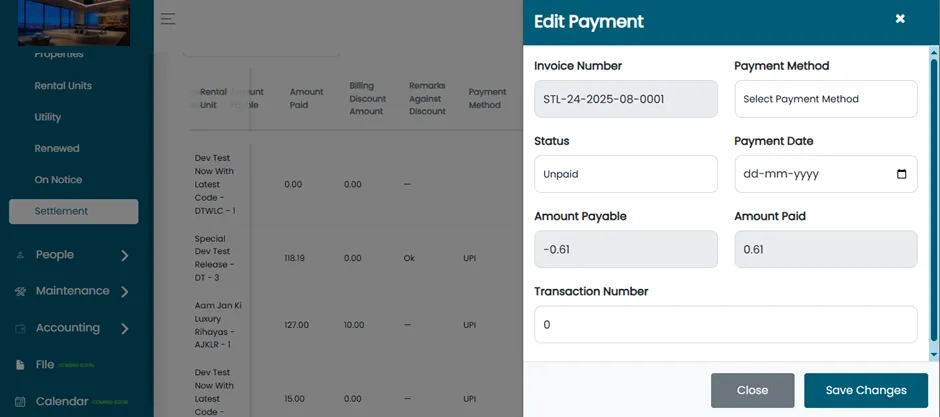Click the Save Changes button
Viewport: 940px width, 417px height.
[x=866, y=391]
